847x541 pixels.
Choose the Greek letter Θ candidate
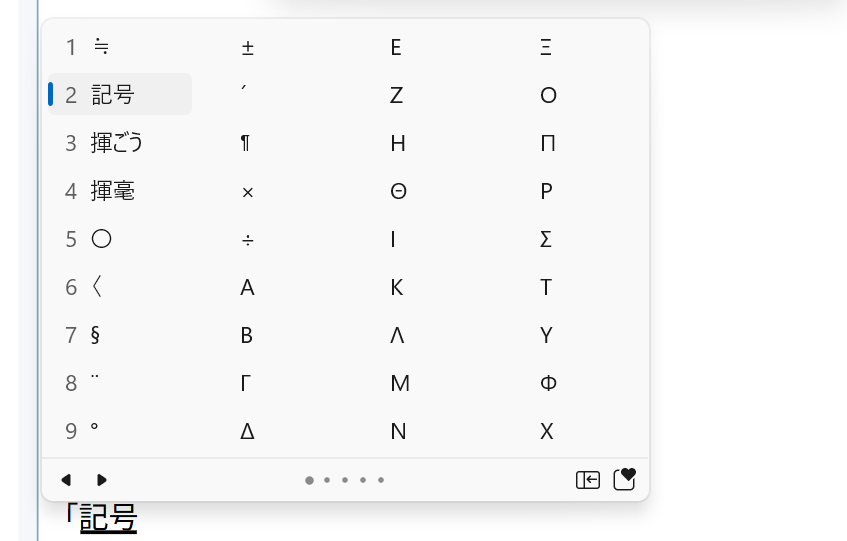[x=398, y=191]
